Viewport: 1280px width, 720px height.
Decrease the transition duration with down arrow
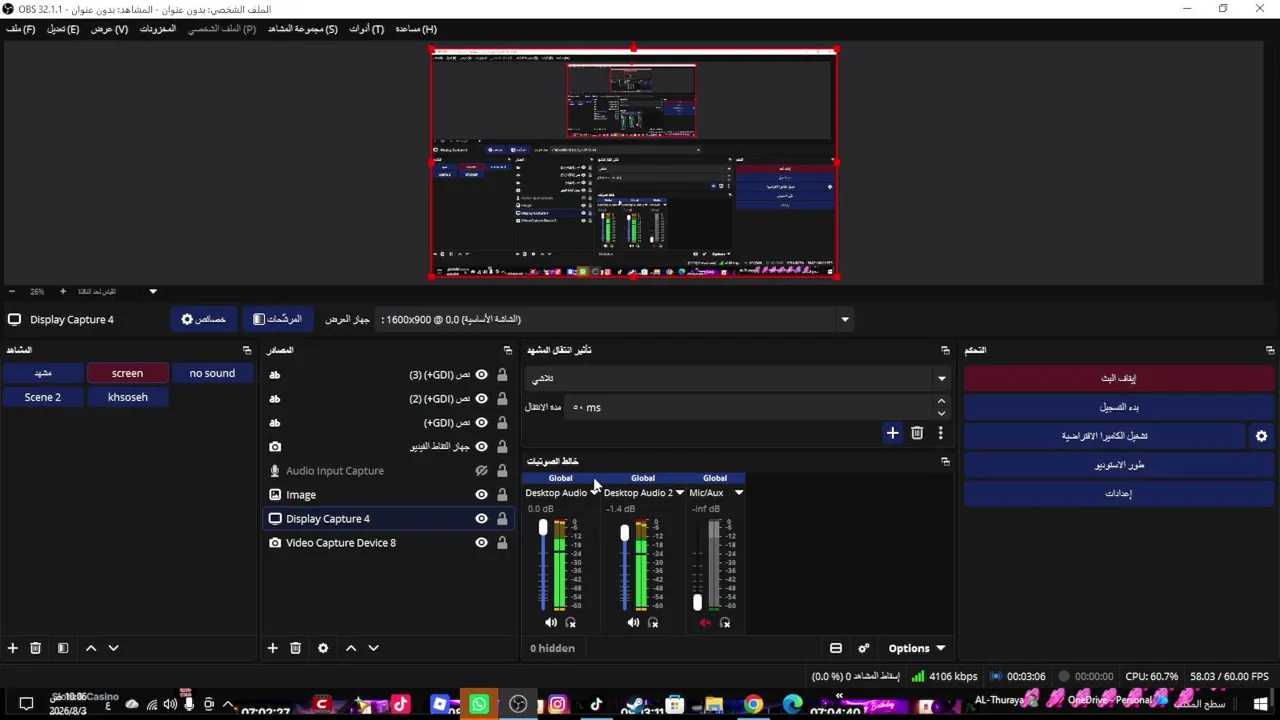(x=941, y=413)
